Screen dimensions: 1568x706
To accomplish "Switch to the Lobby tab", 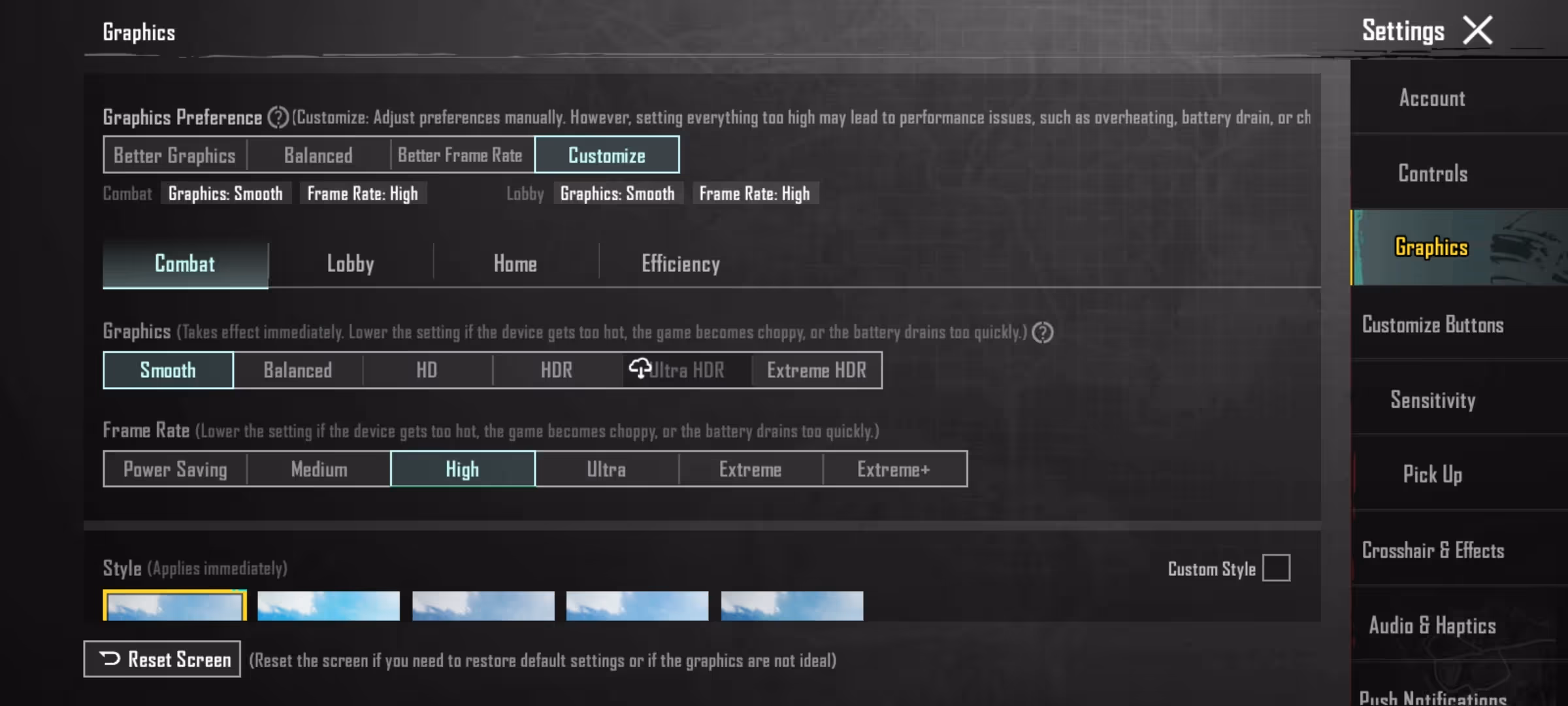I will tap(350, 263).
